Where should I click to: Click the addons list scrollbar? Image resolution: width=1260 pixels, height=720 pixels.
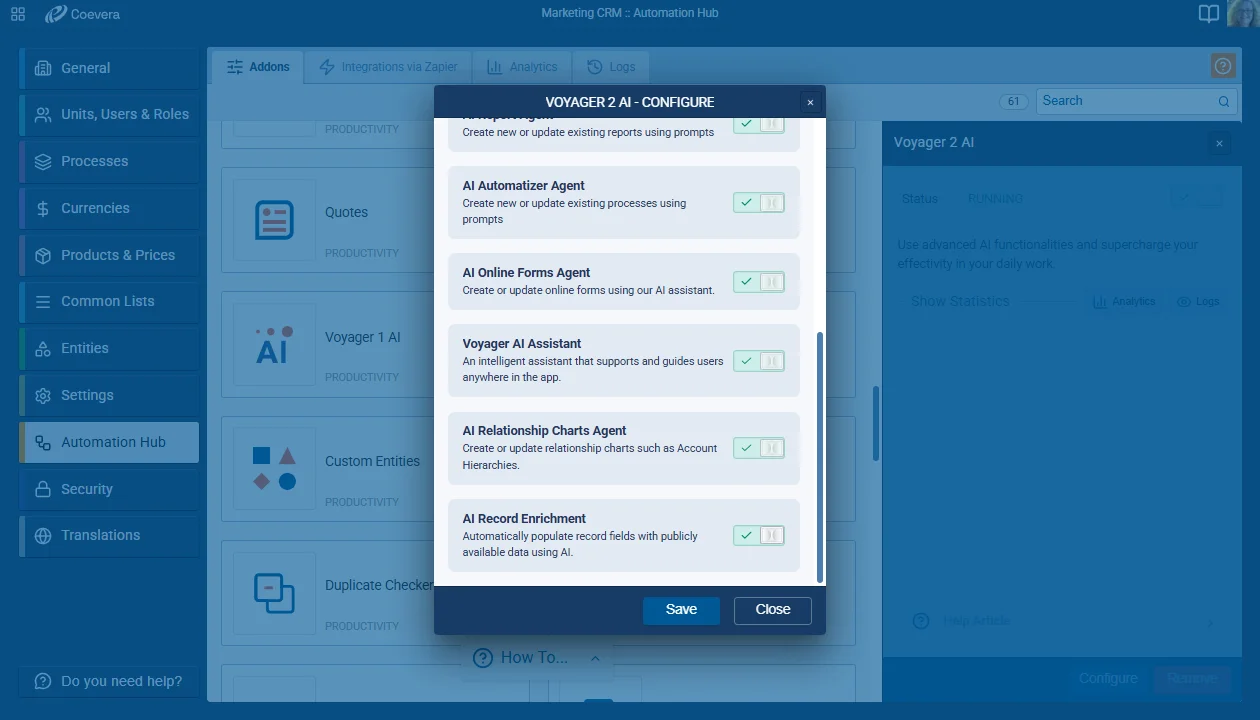[x=877, y=424]
